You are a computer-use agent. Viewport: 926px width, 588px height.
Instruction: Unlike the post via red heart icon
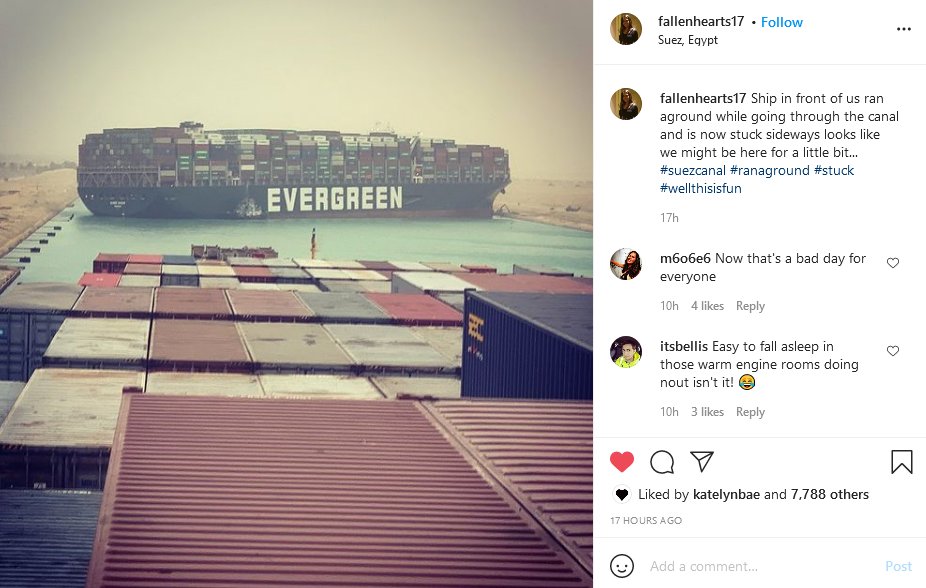[x=621, y=462]
